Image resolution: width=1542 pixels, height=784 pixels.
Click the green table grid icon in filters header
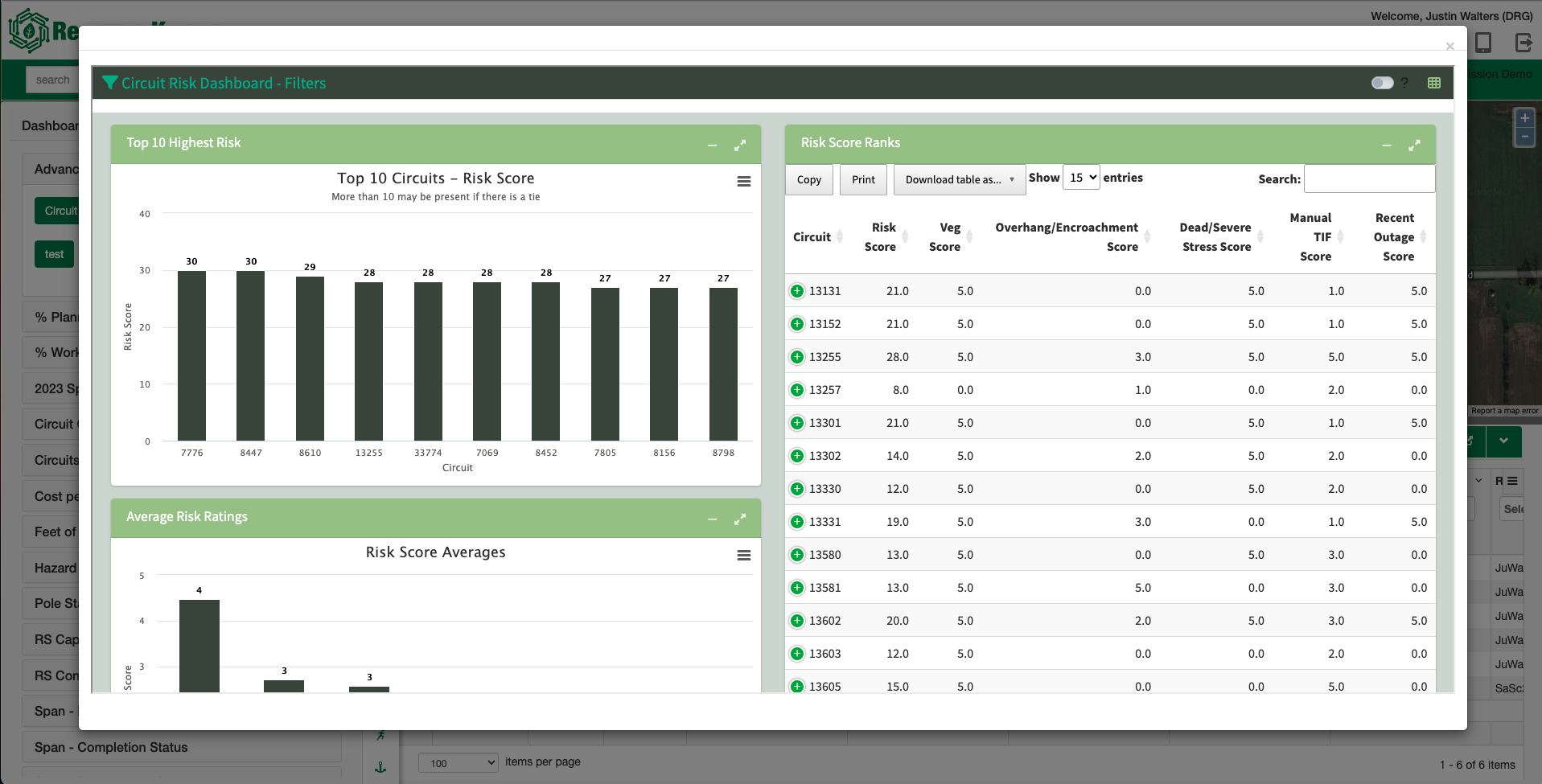coord(1433,83)
